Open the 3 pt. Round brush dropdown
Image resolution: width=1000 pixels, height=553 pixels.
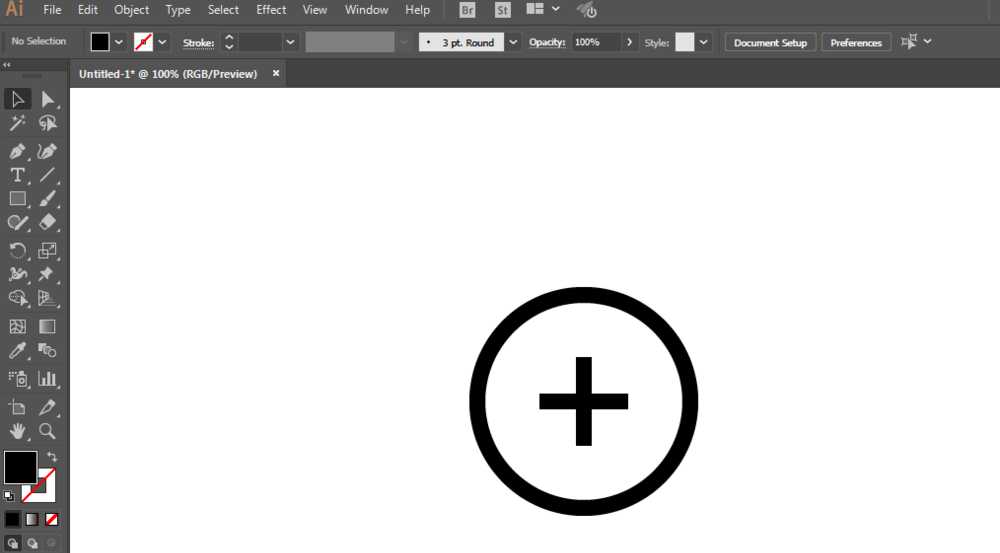(513, 43)
